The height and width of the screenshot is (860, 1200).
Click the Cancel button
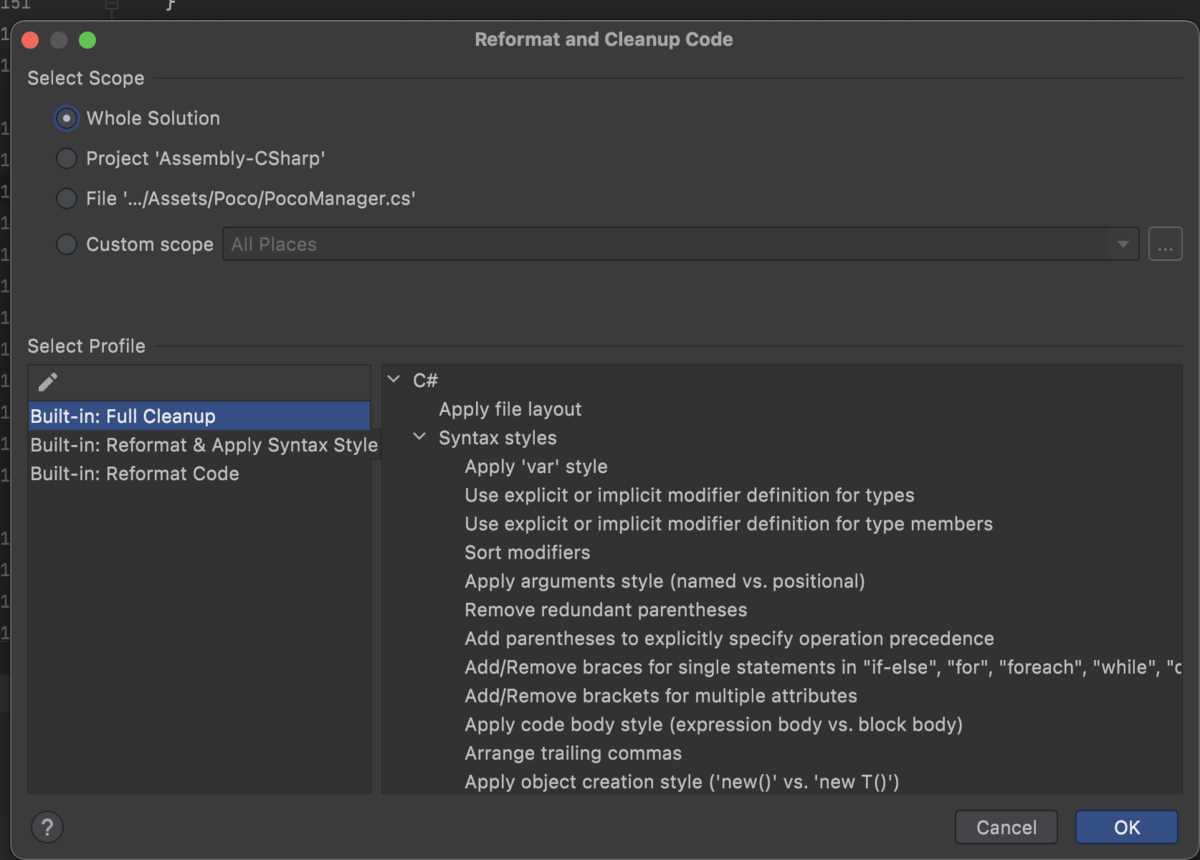pos(1006,827)
